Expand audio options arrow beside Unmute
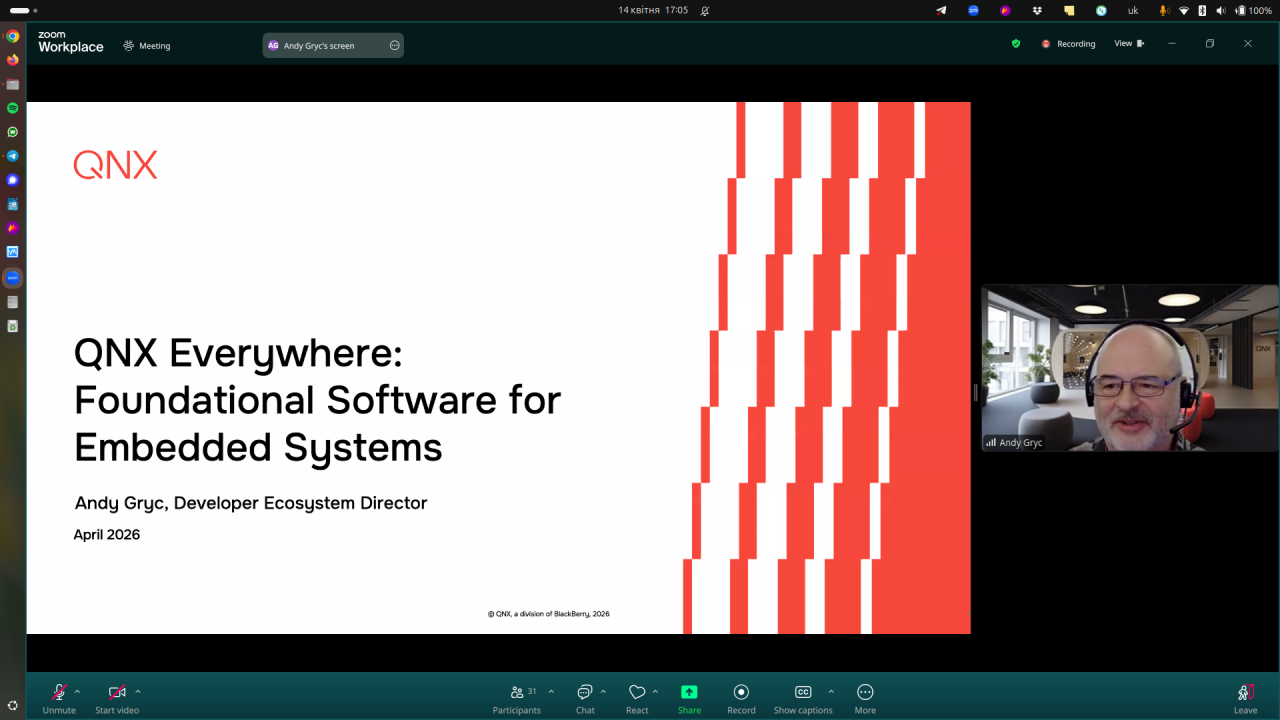Screen dimensions: 1280x720 pyautogui.click(x=78, y=691)
